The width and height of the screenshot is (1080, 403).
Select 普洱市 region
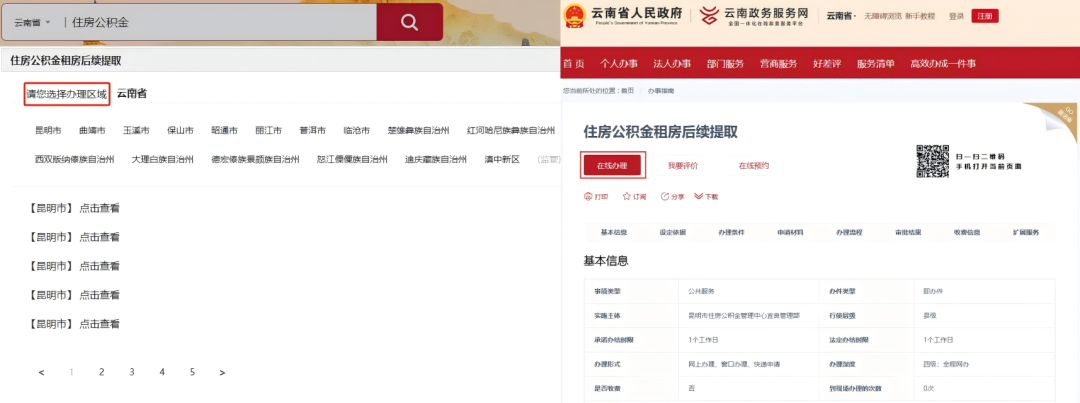(313, 130)
